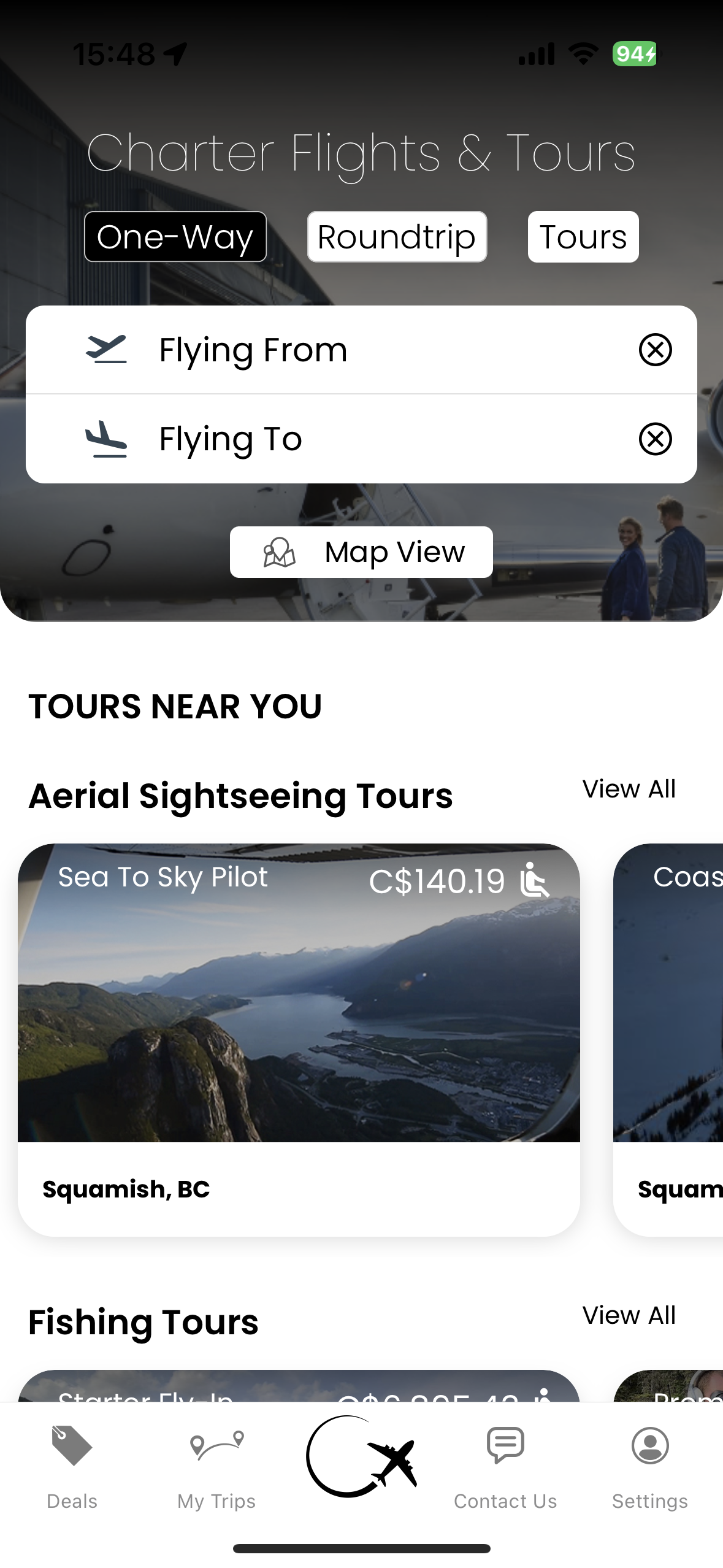Enter departure in Flying From field
Image resolution: width=723 pixels, height=1568 pixels.
click(368, 350)
